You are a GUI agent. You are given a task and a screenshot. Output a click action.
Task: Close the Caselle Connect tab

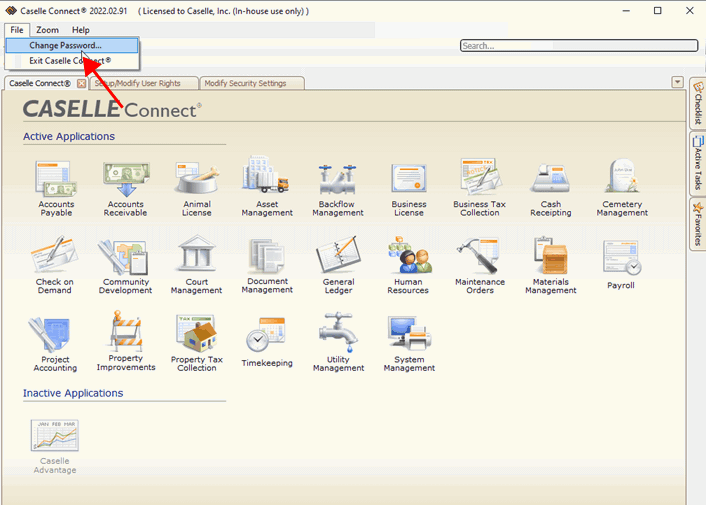(x=81, y=83)
